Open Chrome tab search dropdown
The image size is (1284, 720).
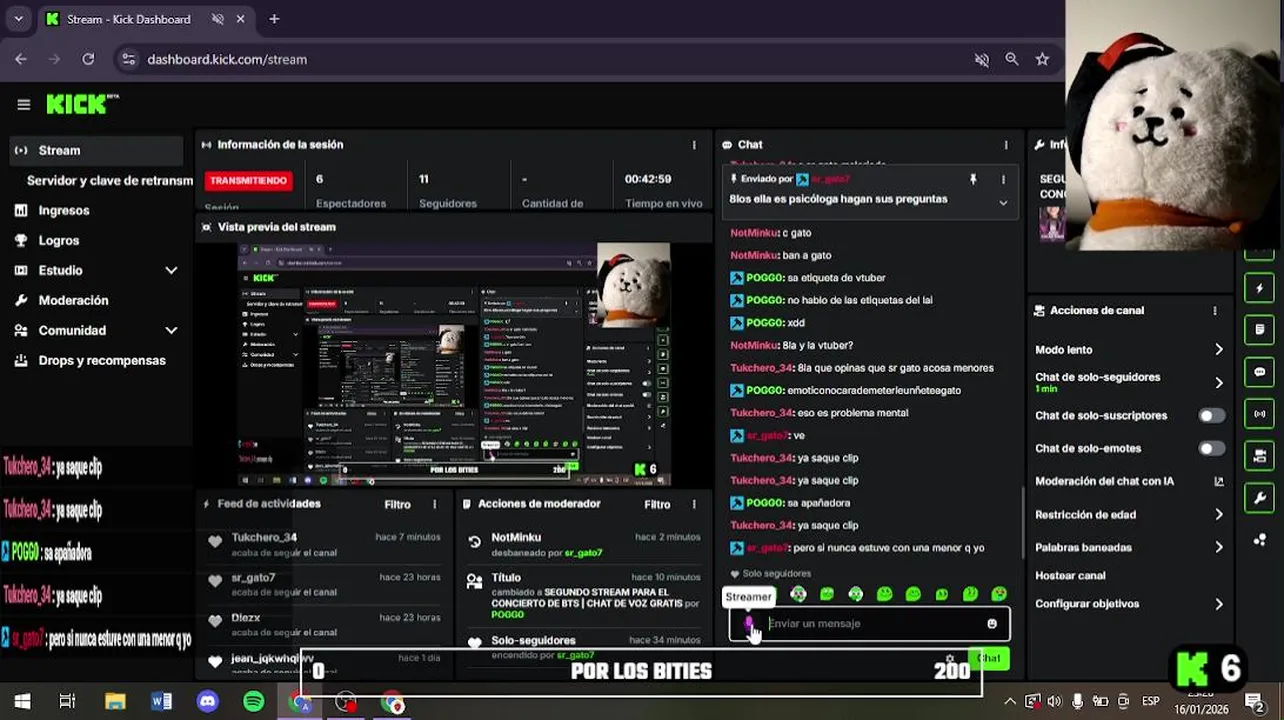click(x=19, y=18)
